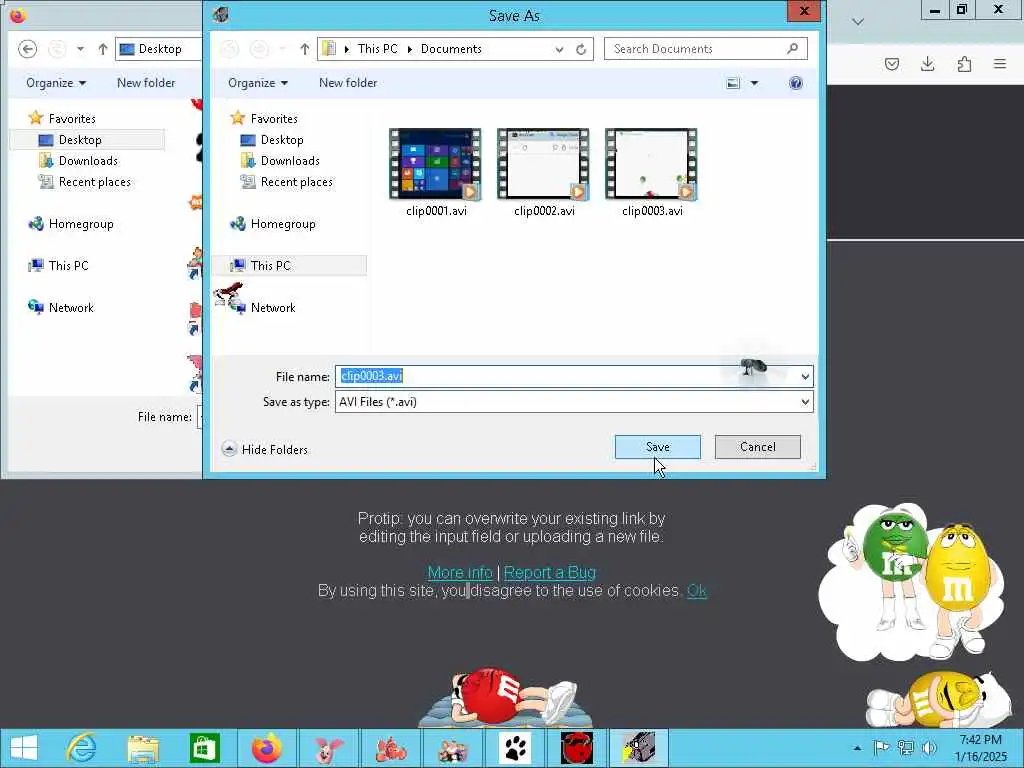Image resolution: width=1024 pixels, height=768 pixels.
Task: Change view with the view icon in Save As
Action: click(733, 83)
